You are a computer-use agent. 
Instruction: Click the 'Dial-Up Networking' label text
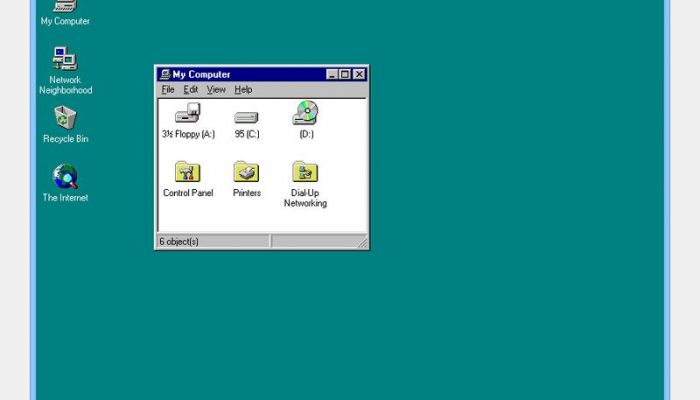pos(305,198)
